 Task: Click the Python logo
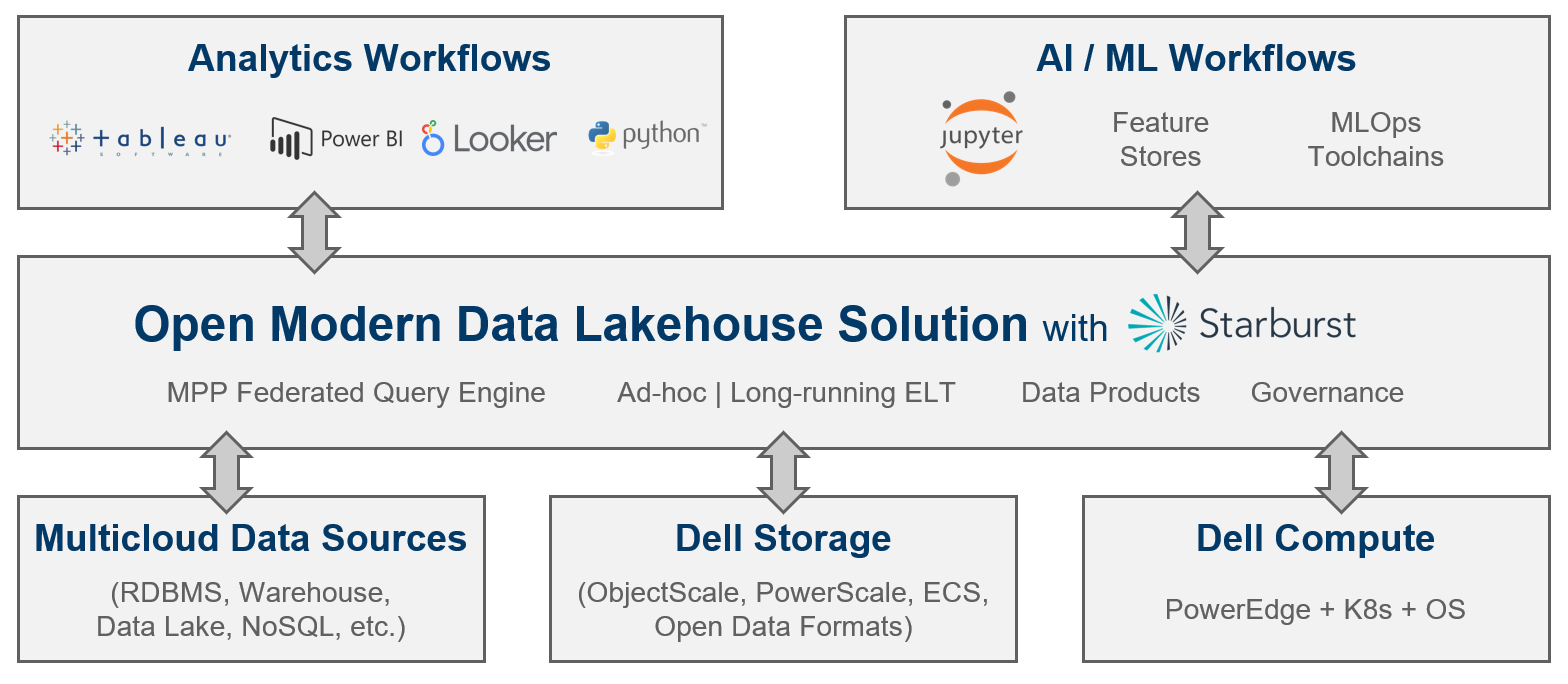pyautogui.click(x=647, y=137)
